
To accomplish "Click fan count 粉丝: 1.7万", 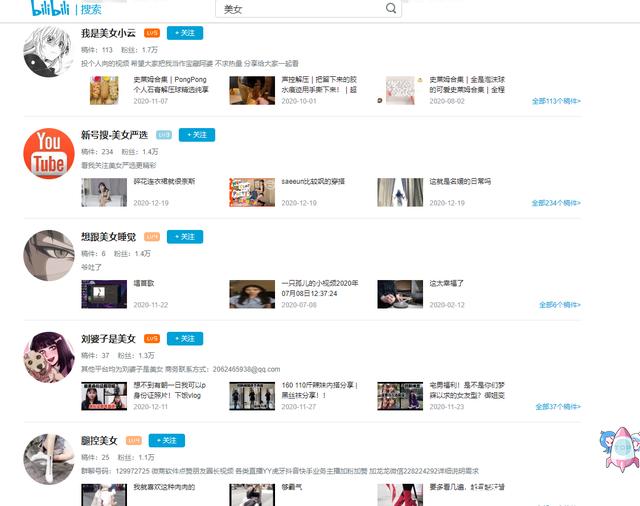I will 139,50.
